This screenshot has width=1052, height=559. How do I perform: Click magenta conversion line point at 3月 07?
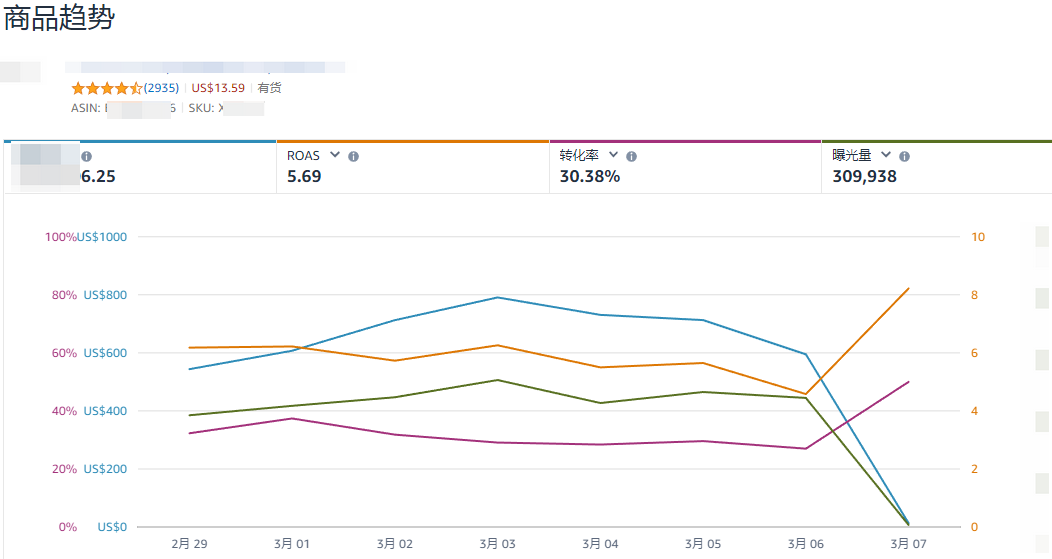point(908,381)
